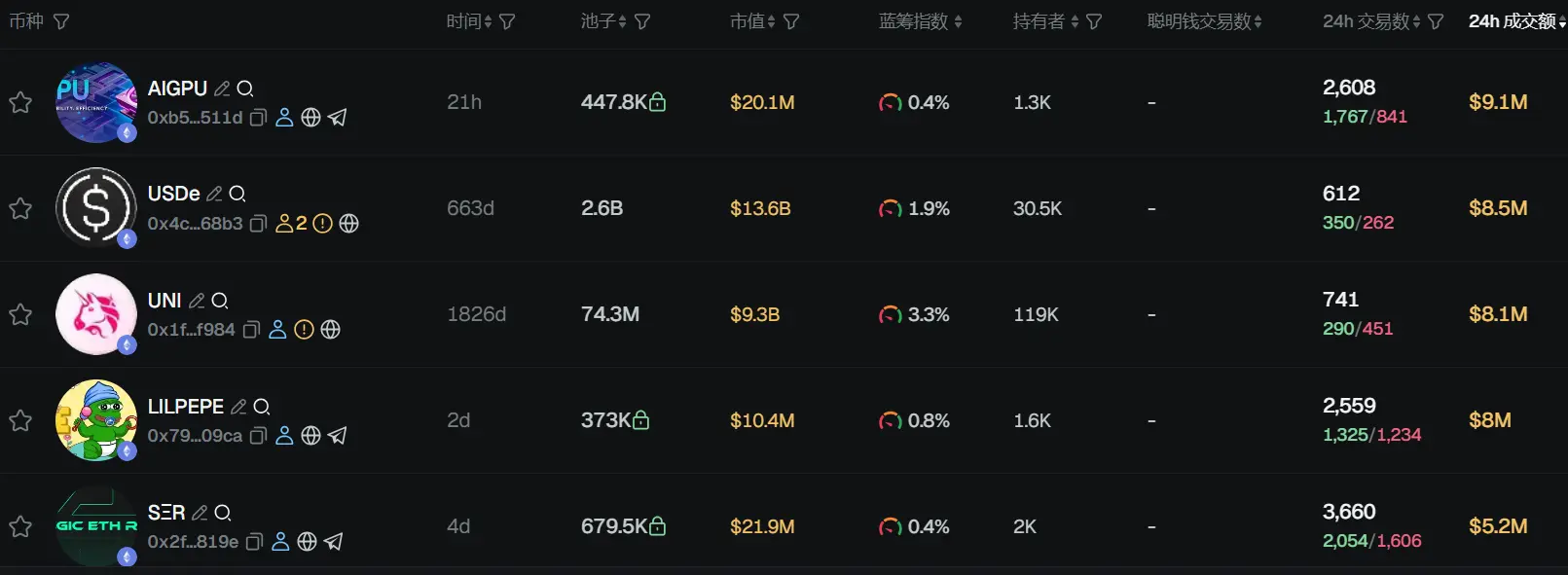Open the filter for 币种 column
Screen dimensions: 1568x575
pos(61,21)
